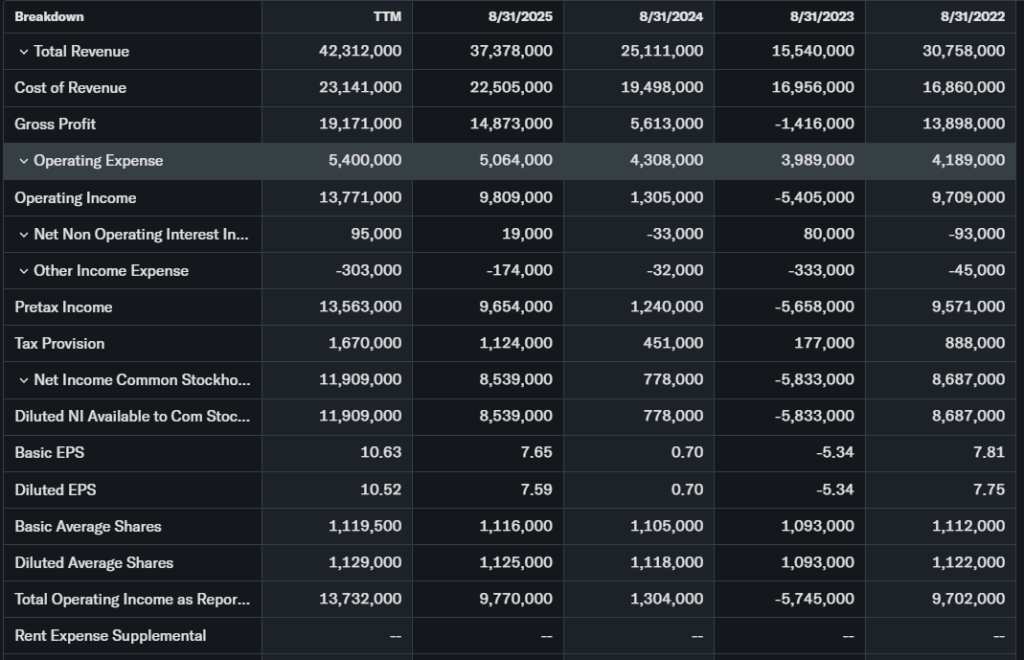Click the Operating Income row label
Image resolution: width=1024 pixels, height=660 pixels.
coord(75,198)
